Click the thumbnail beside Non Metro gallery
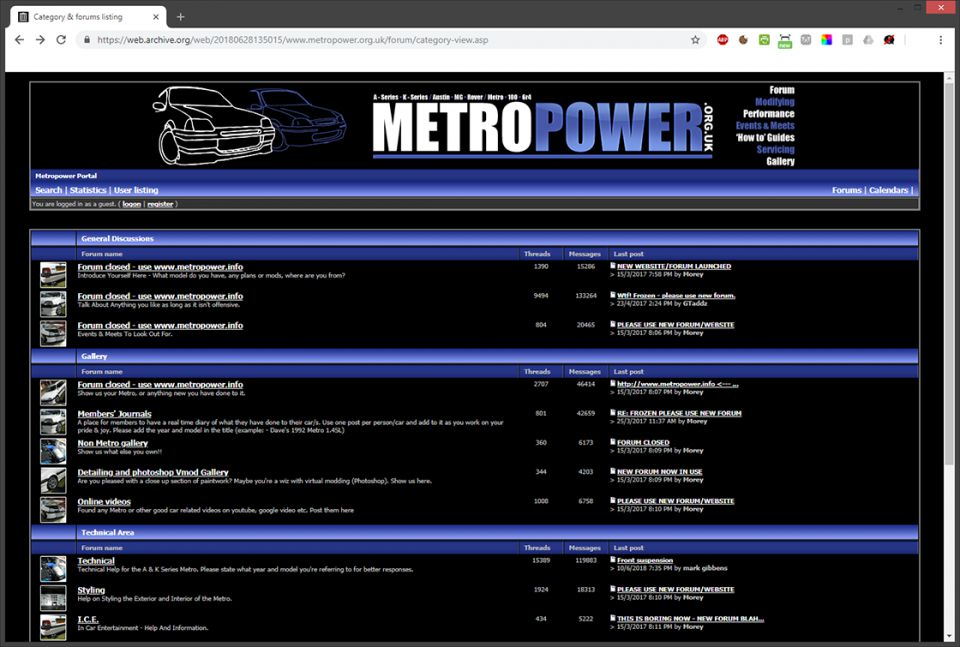This screenshot has width=960, height=647. [x=53, y=451]
